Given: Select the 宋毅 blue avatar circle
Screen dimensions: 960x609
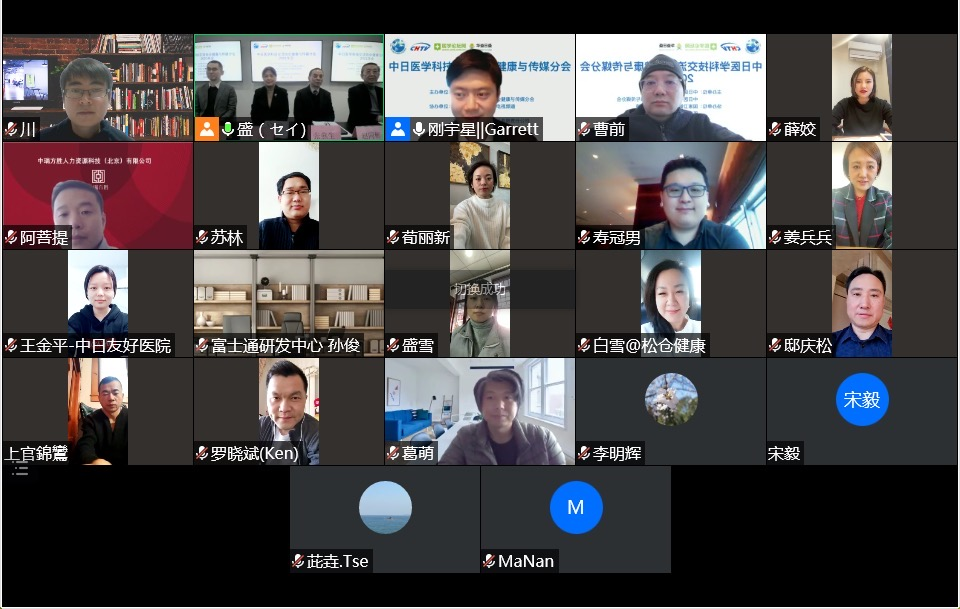Looking at the screenshot, I should [861, 399].
